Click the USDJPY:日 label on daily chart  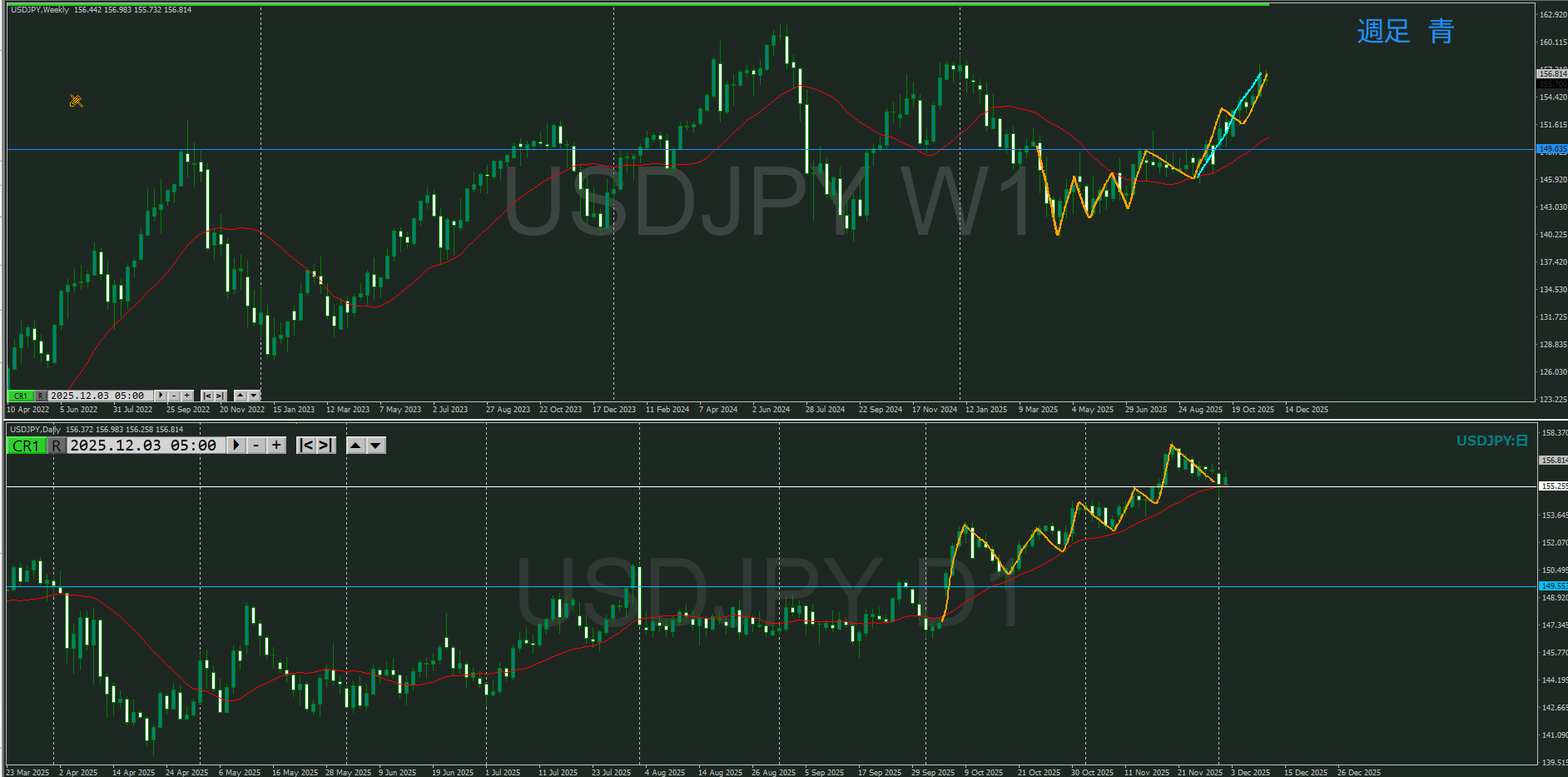point(1491,441)
